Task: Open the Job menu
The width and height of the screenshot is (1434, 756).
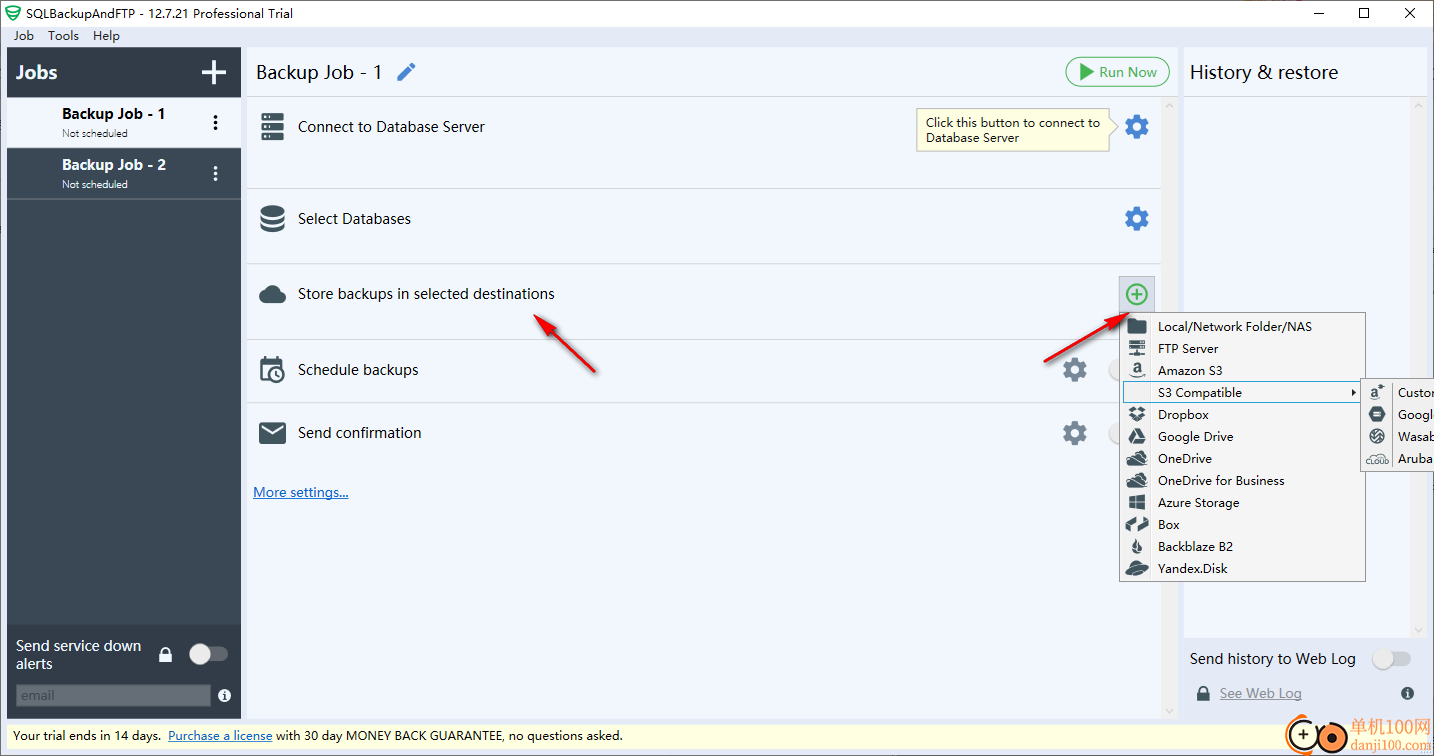Action: click(24, 35)
